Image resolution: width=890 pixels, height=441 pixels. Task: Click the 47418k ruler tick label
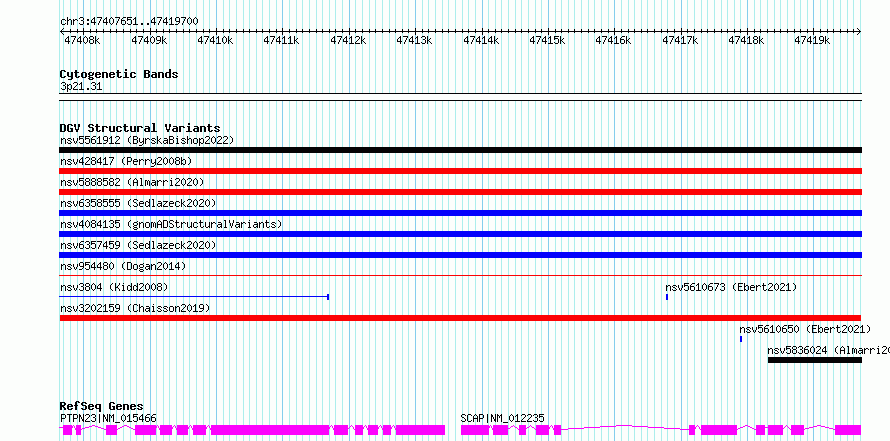[x=746, y=40]
